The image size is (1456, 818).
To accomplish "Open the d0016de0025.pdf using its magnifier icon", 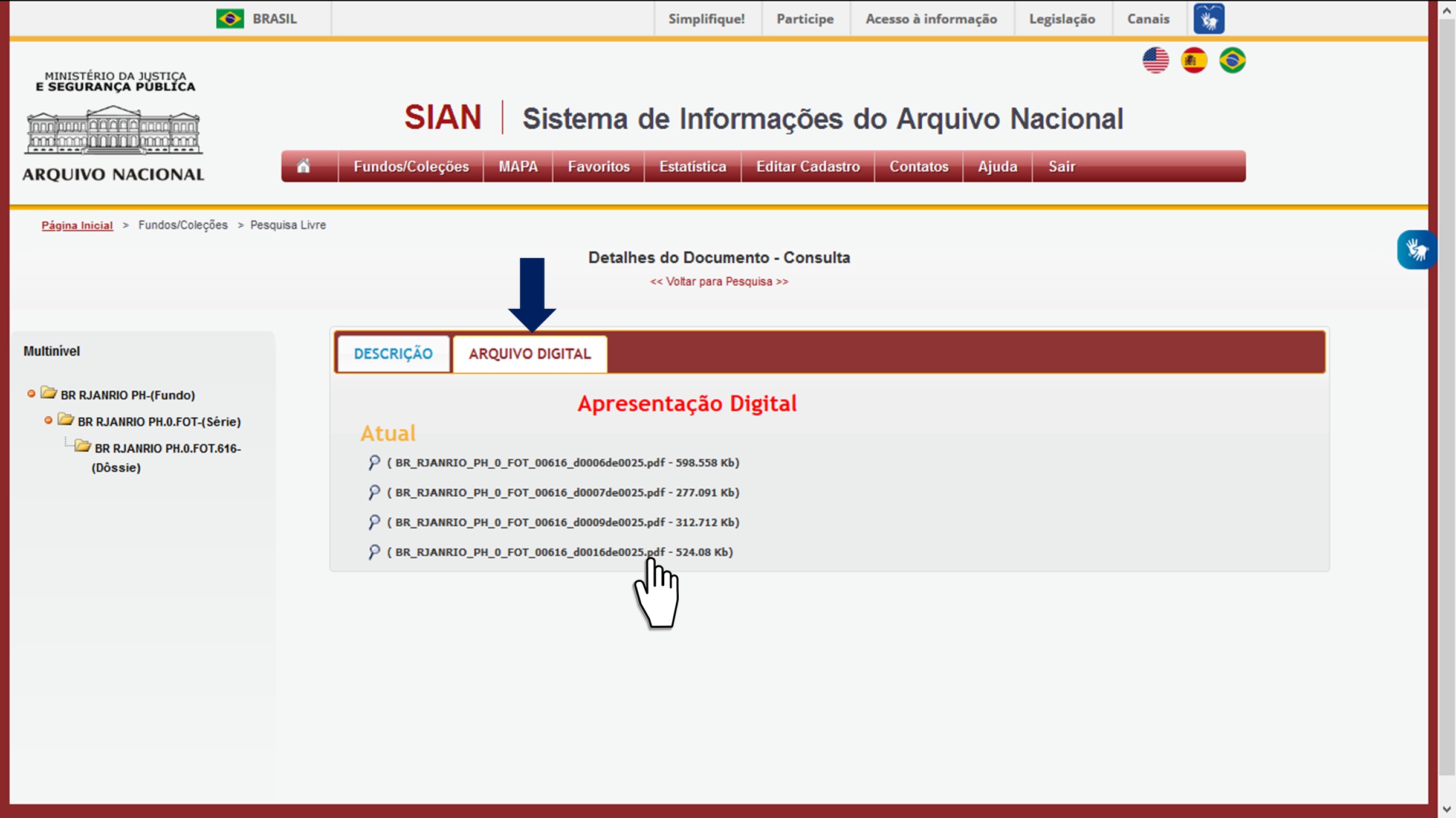I will (x=374, y=552).
